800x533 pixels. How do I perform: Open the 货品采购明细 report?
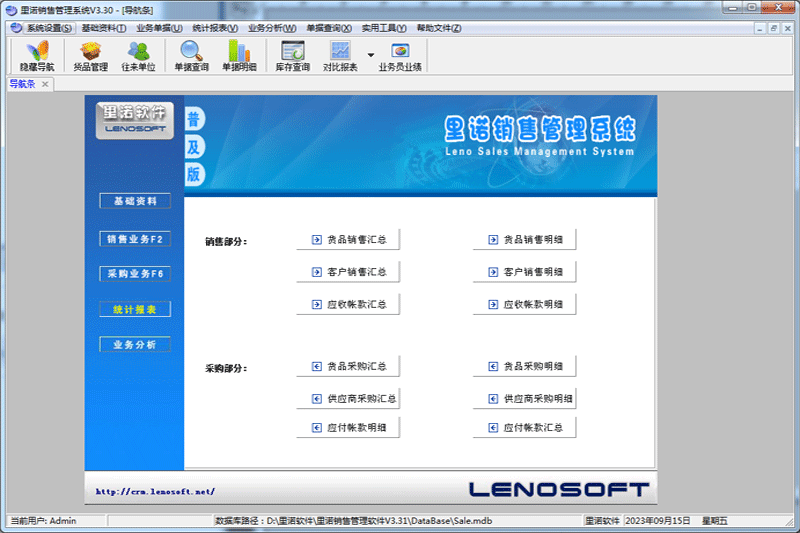click(x=524, y=366)
